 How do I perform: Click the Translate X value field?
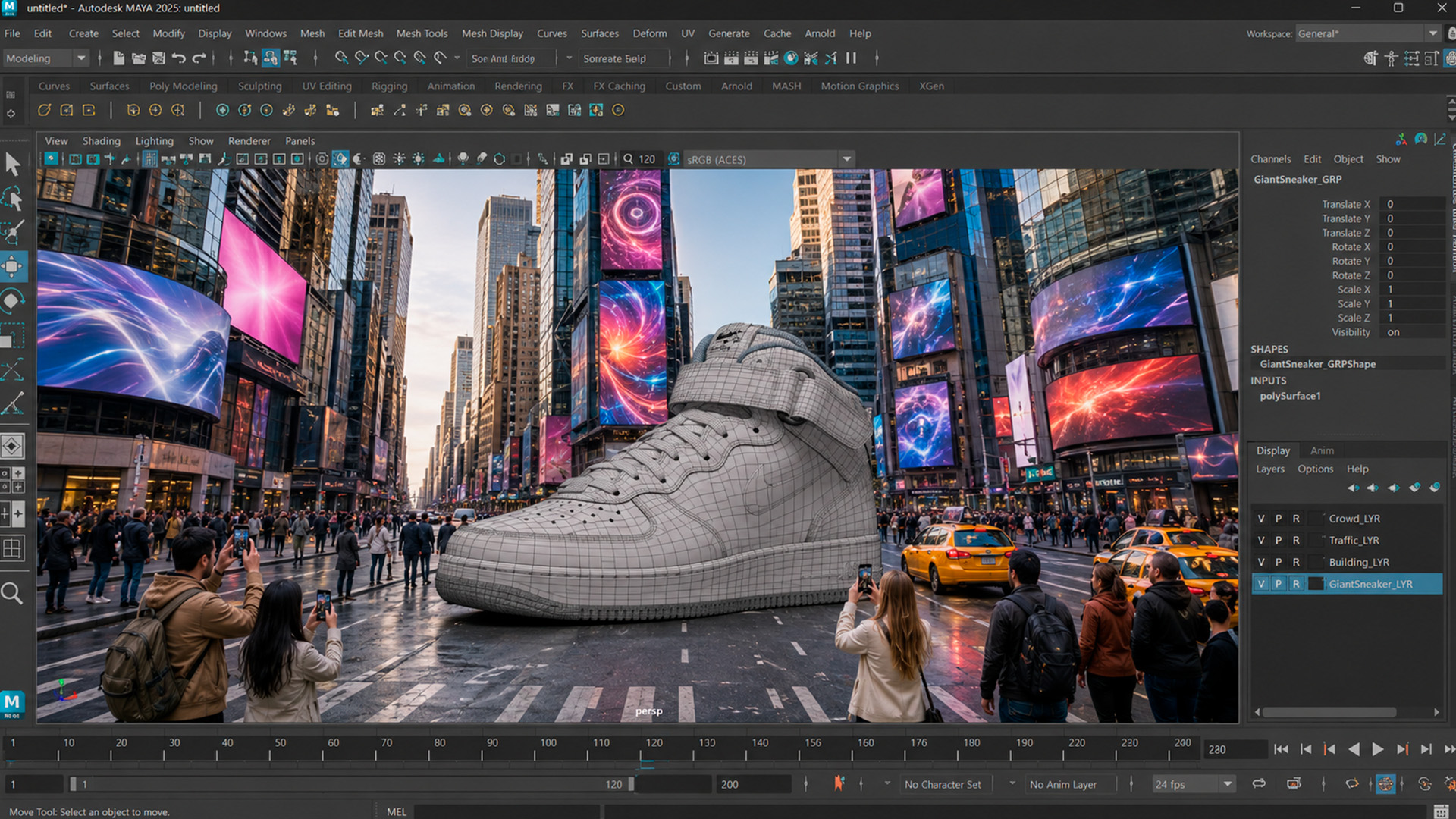[1413, 204]
